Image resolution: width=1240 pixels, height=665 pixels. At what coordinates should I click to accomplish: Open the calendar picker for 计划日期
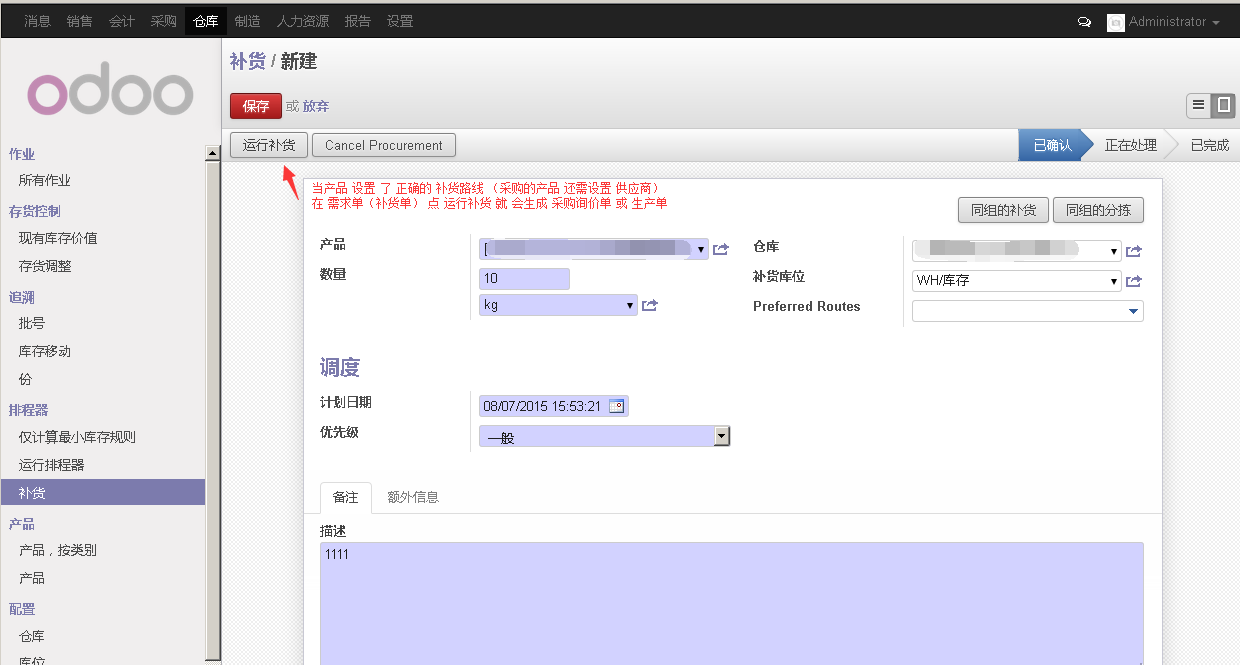click(x=616, y=406)
